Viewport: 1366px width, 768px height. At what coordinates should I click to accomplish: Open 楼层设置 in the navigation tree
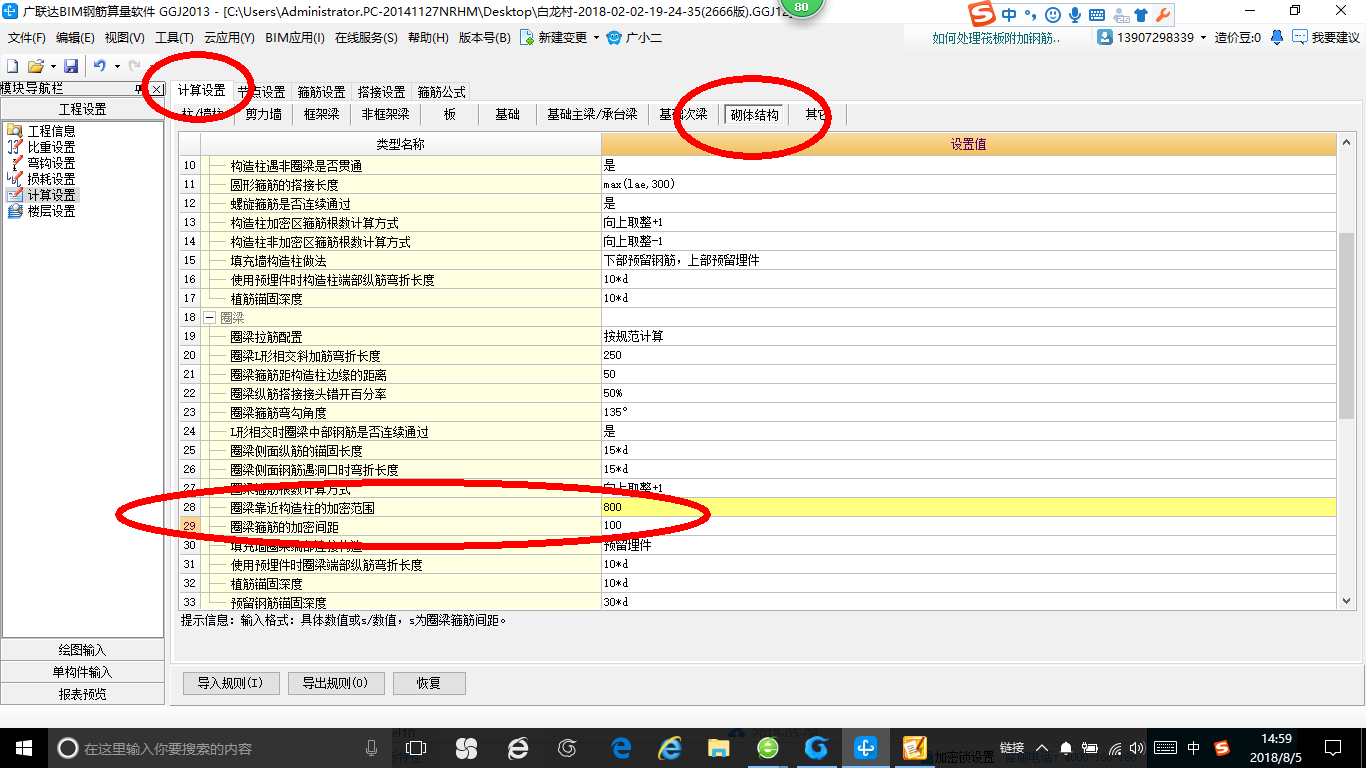pyautogui.click(x=51, y=211)
